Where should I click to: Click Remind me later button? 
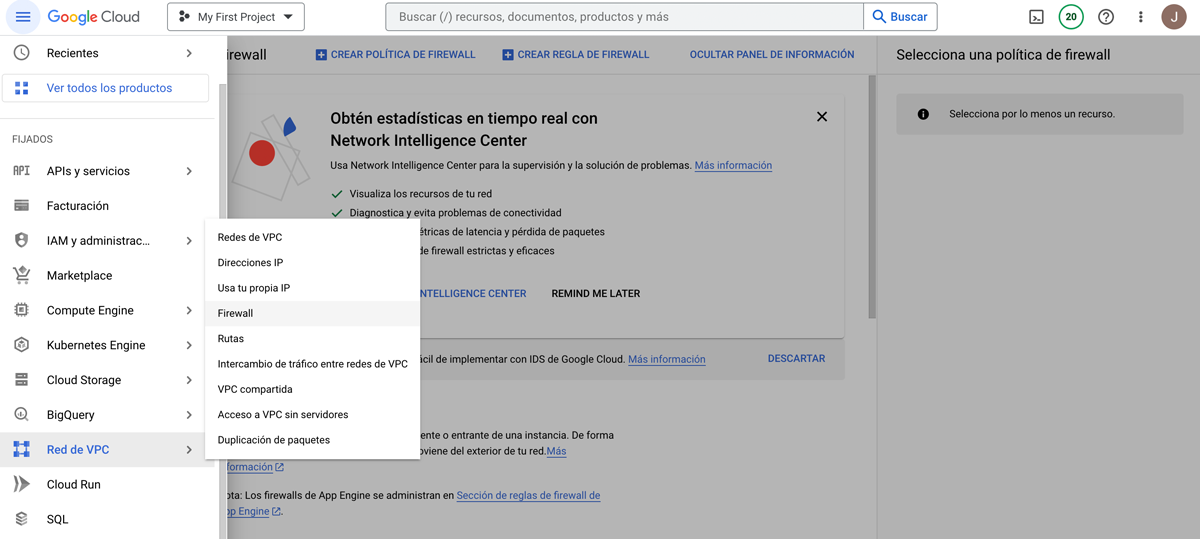click(x=596, y=294)
